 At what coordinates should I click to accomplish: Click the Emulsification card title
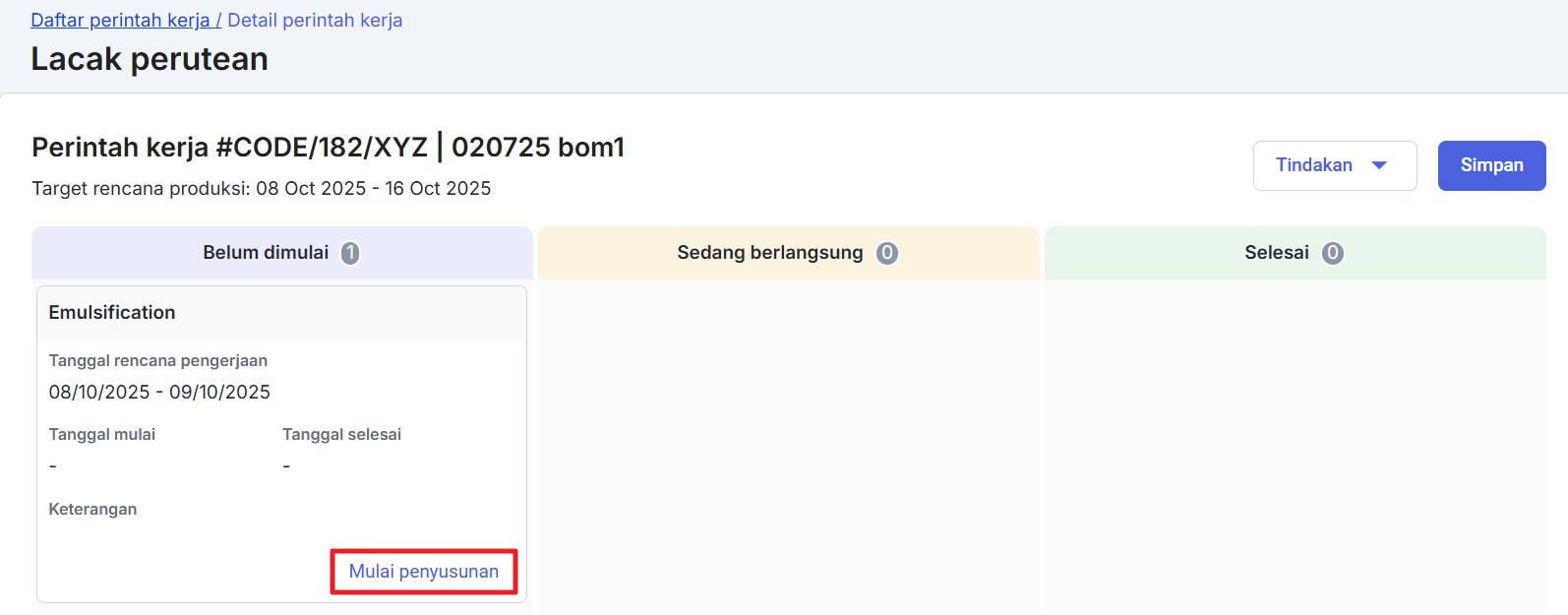click(x=112, y=312)
